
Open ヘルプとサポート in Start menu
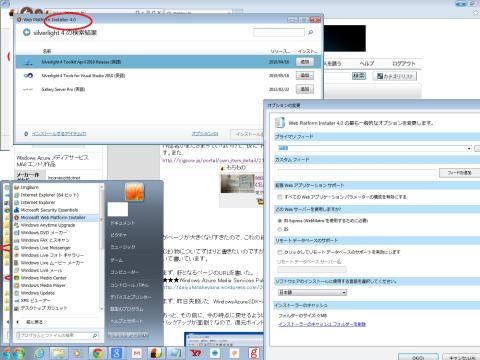coord(127,321)
